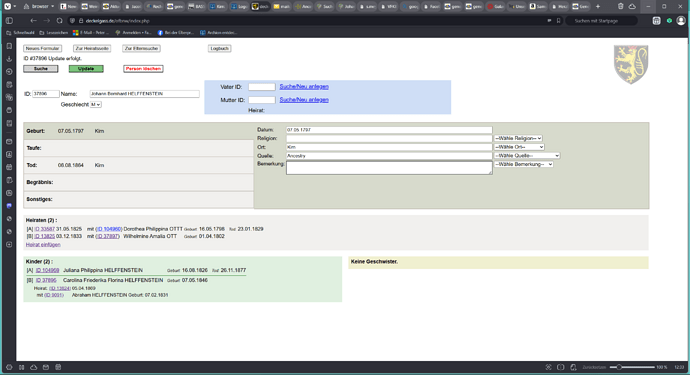Viewport: 690px width, 375px height.
Task: Add a web panel with the sidebar plus icon
Action: coord(9,244)
